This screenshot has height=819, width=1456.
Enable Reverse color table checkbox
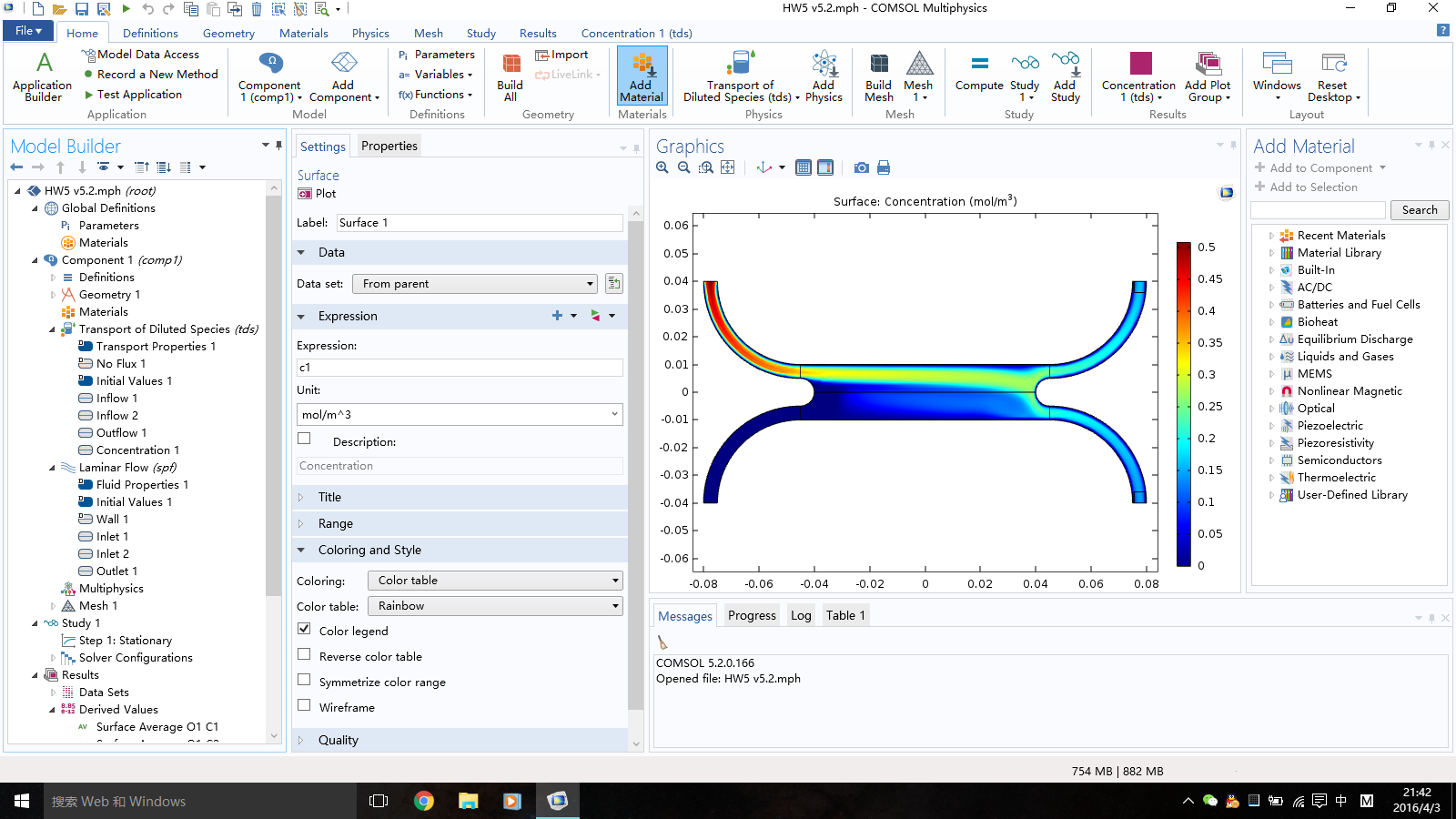pos(304,654)
